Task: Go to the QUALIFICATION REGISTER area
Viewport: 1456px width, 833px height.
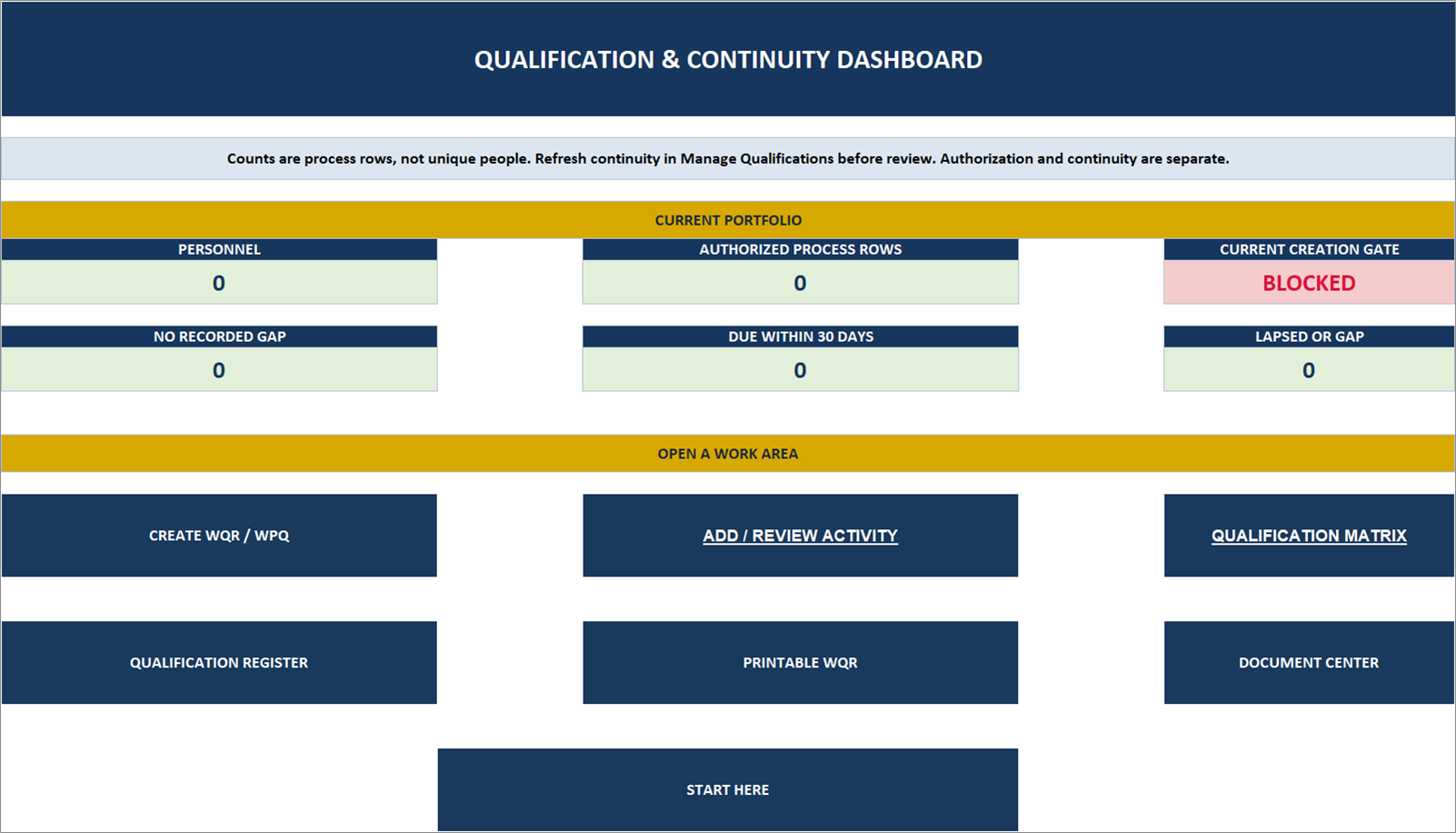Action: (219, 663)
